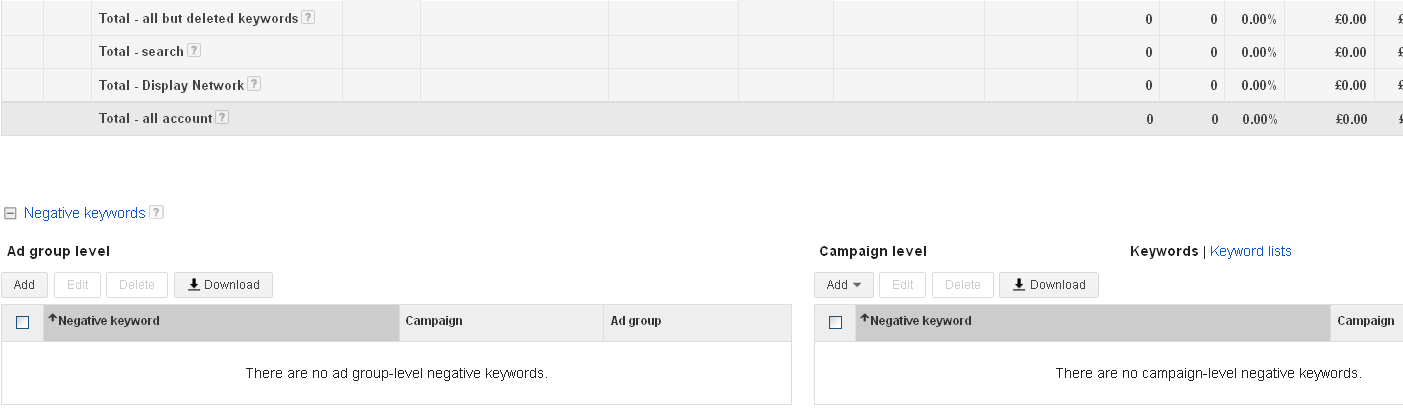Viewport: 1403px width, 420px height.
Task: Click help icon next to Total - all account
Action: (222, 118)
